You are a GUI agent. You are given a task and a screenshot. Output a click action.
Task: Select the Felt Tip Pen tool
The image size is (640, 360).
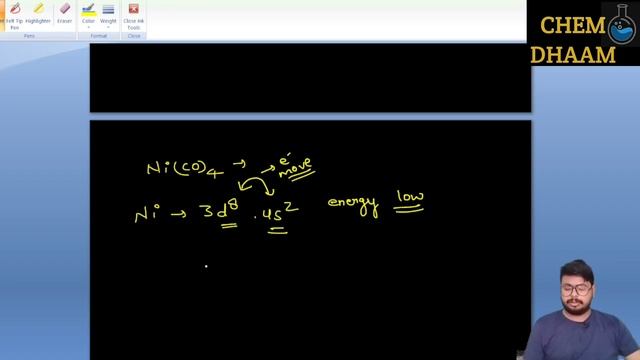coord(15,16)
